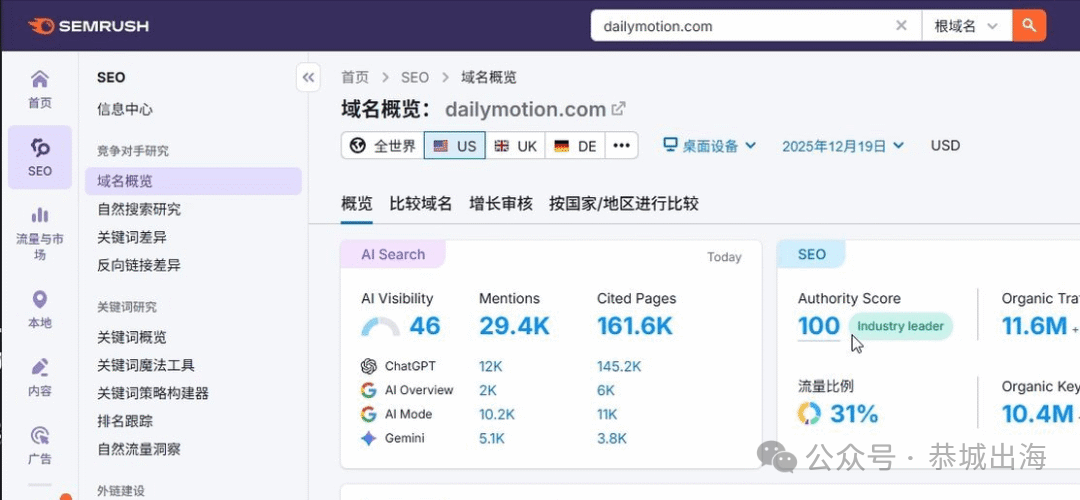Open 广告 advertising sidebar section

(40, 445)
